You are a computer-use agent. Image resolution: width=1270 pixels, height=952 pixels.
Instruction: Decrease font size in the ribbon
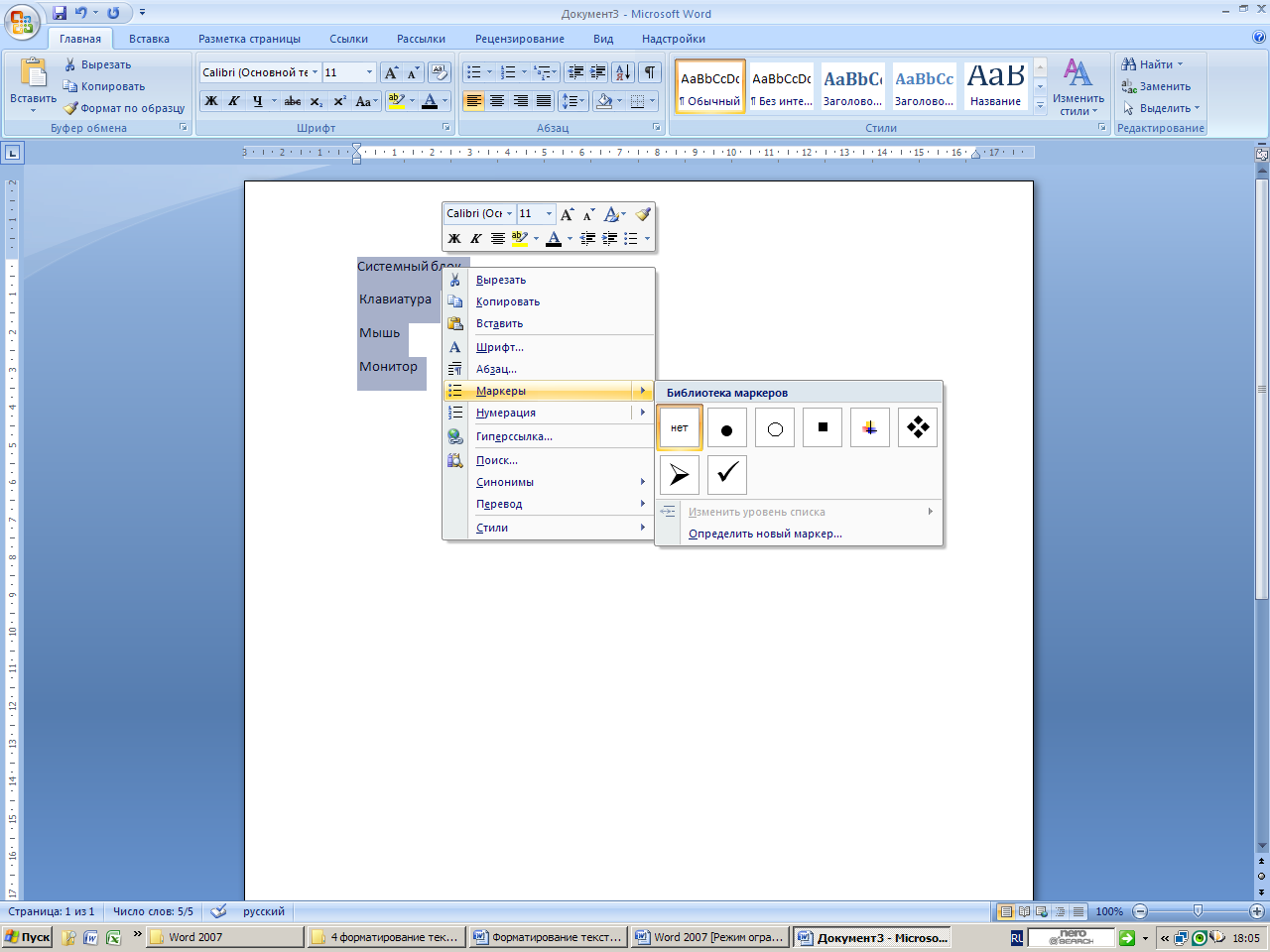coord(413,72)
